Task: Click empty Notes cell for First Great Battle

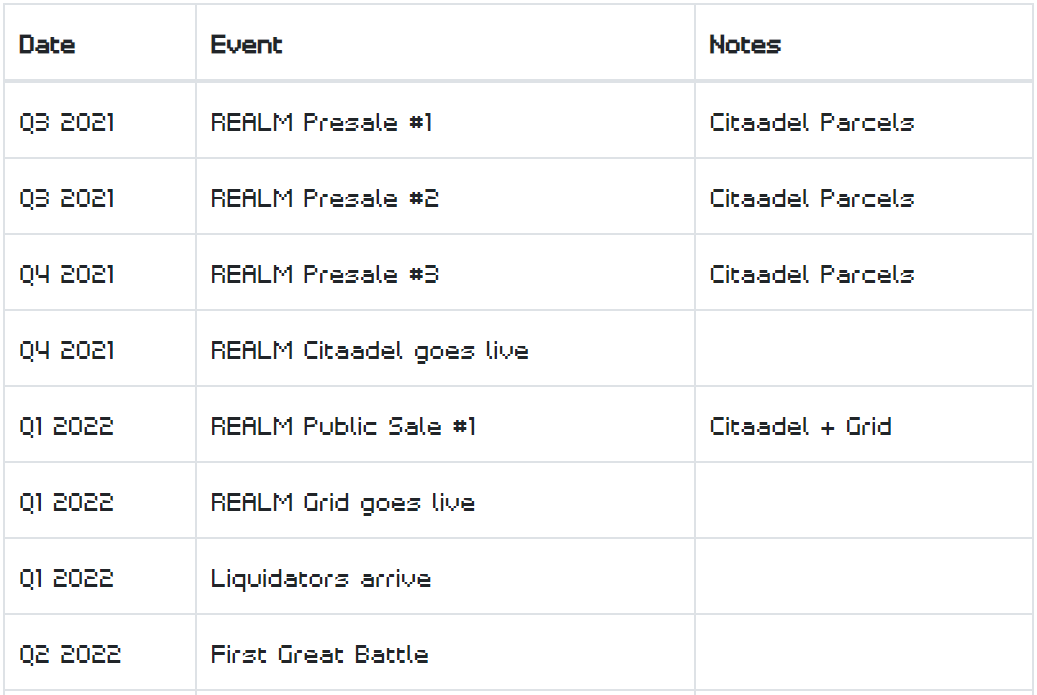Action: [863, 653]
